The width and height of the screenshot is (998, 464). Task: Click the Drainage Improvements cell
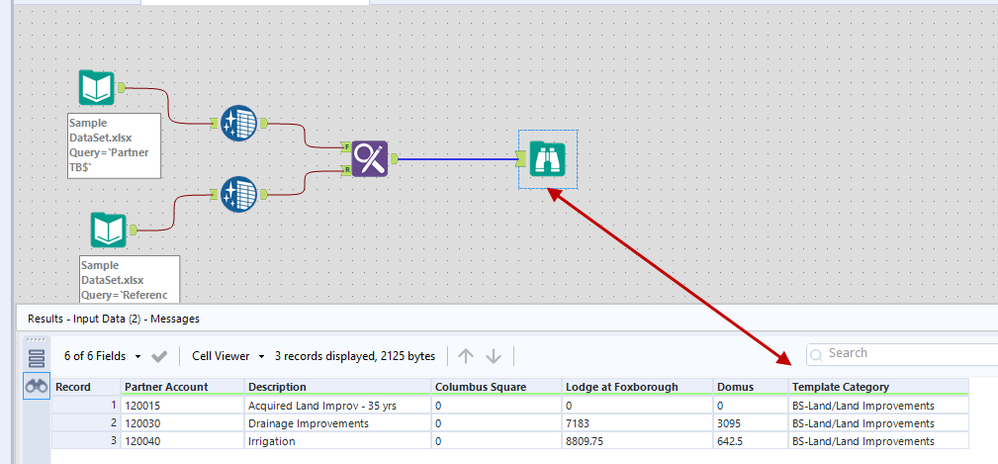(x=337, y=423)
